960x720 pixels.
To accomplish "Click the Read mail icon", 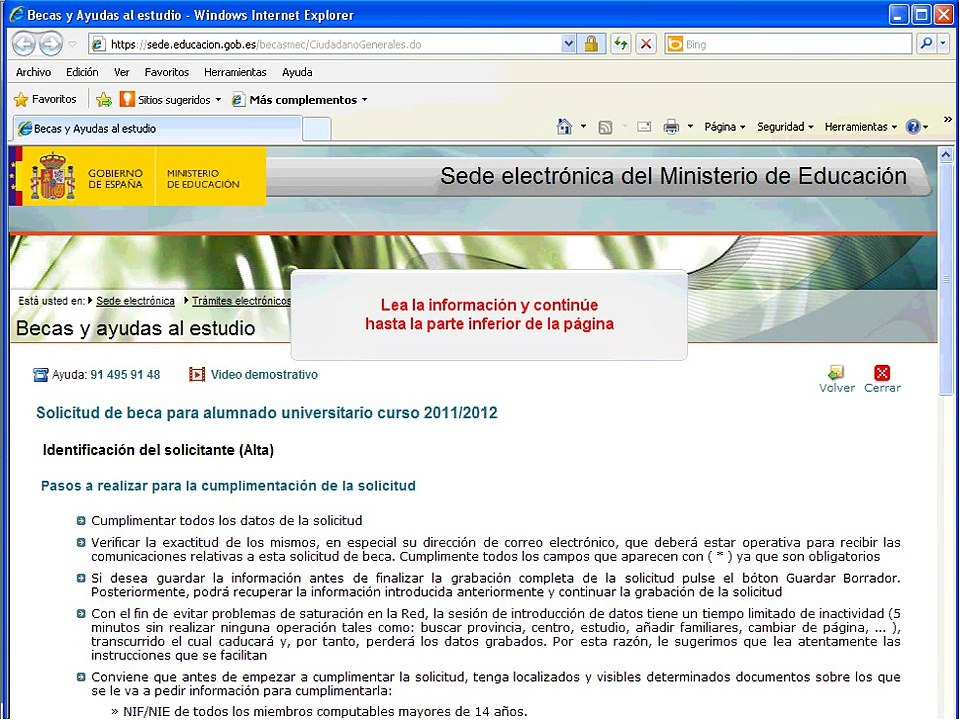I will [643, 127].
